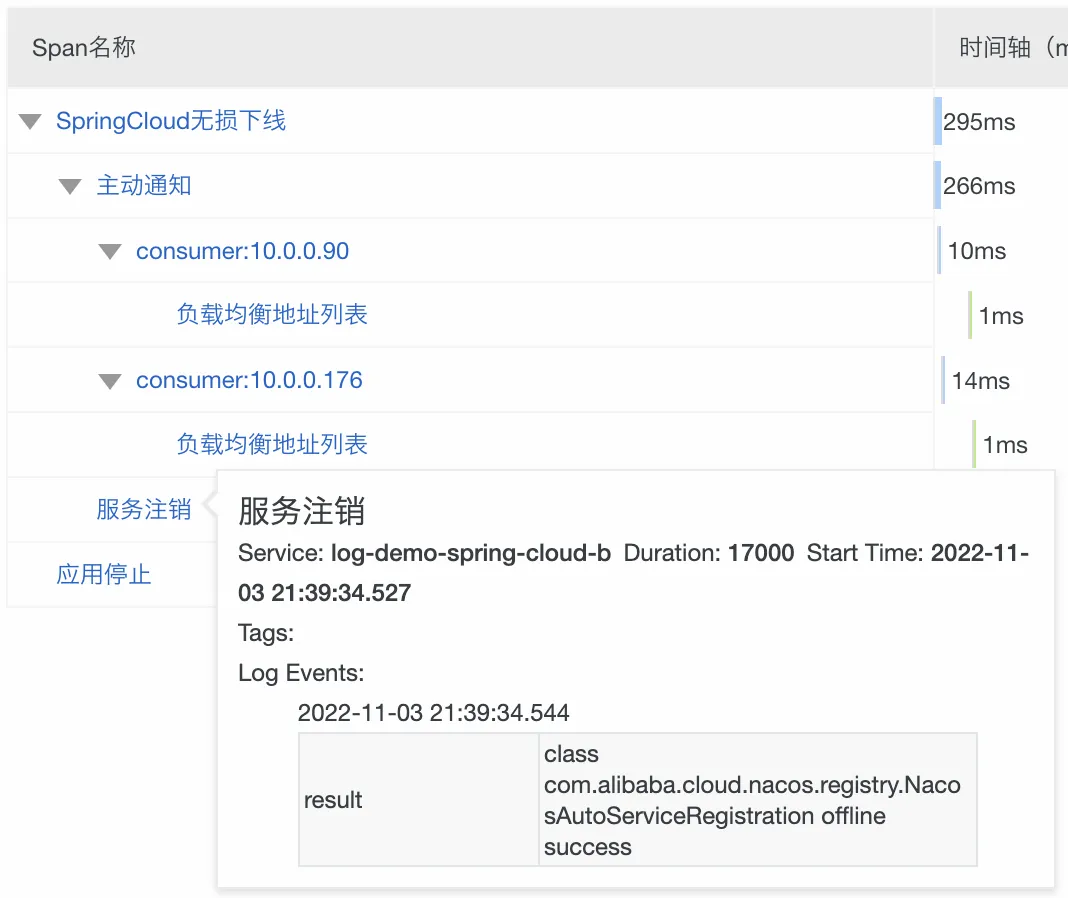
Task: Click the Duration value 17000
Action: (x=761, y=553)
